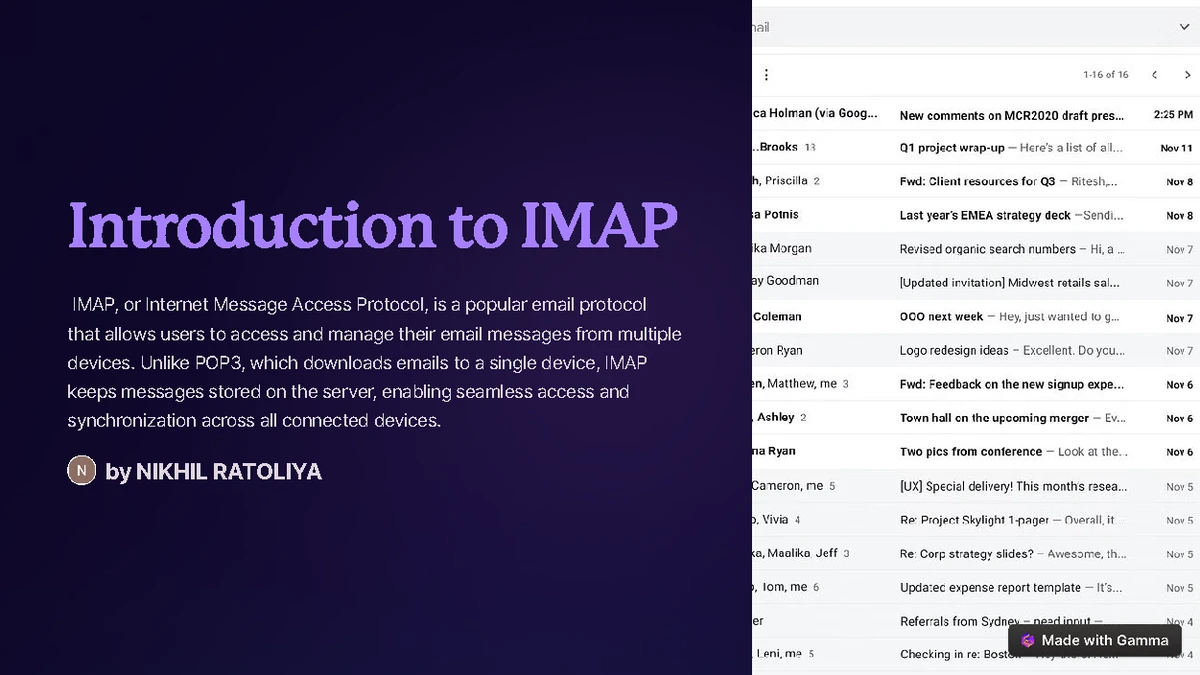Open the "Re: Corp strategy slides?" email

975,554
